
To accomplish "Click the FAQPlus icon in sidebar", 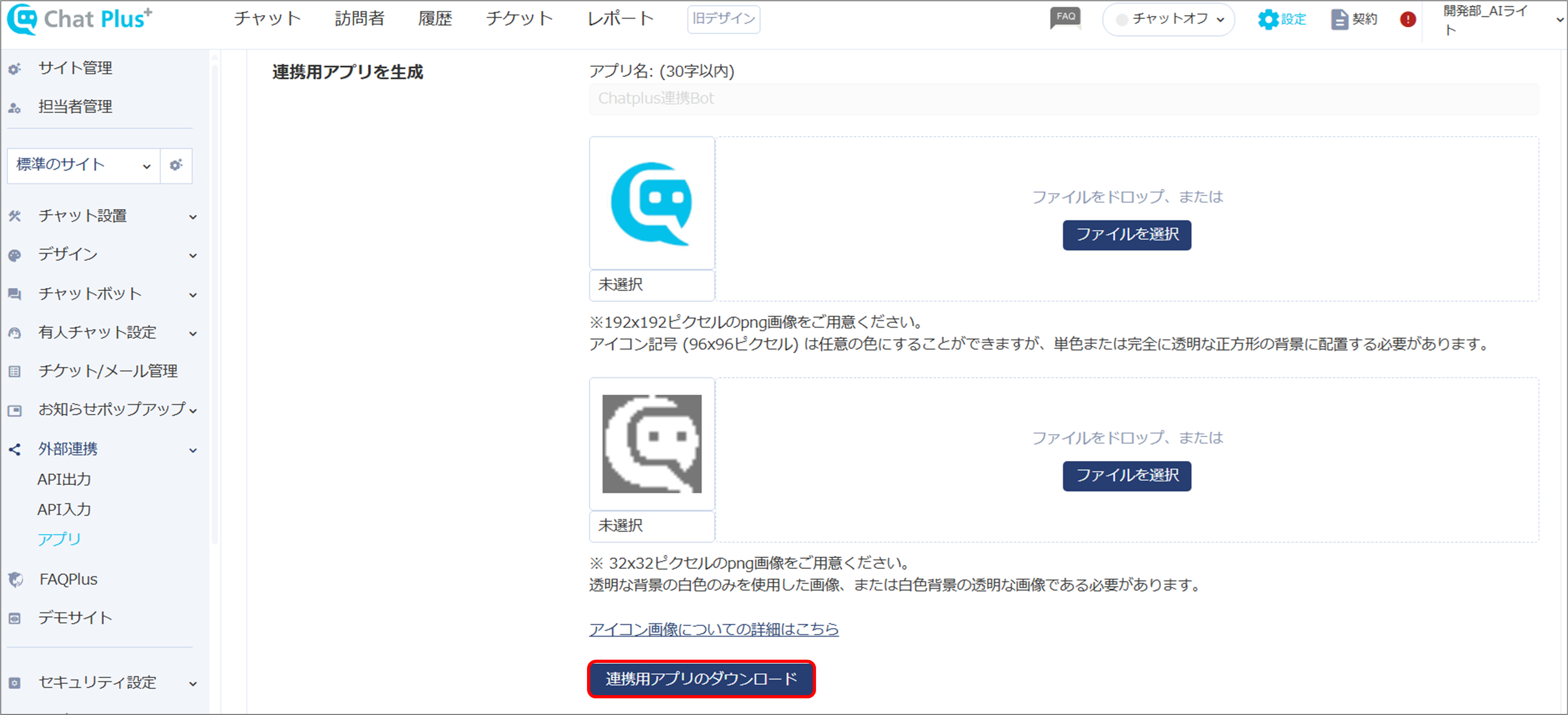I will [x=16, y=580].
